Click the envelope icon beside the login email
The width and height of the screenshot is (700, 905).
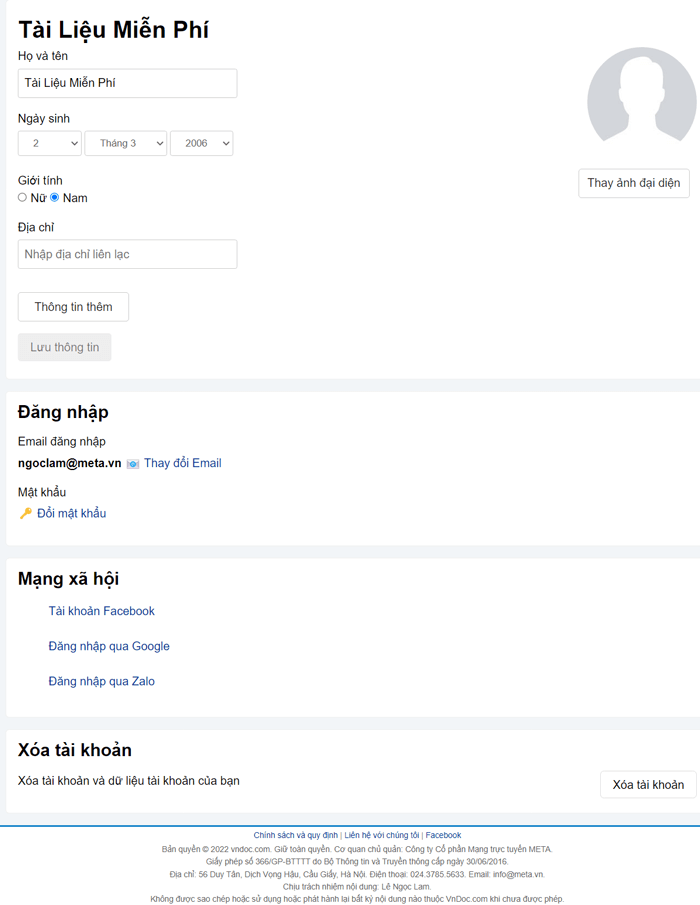131,463
